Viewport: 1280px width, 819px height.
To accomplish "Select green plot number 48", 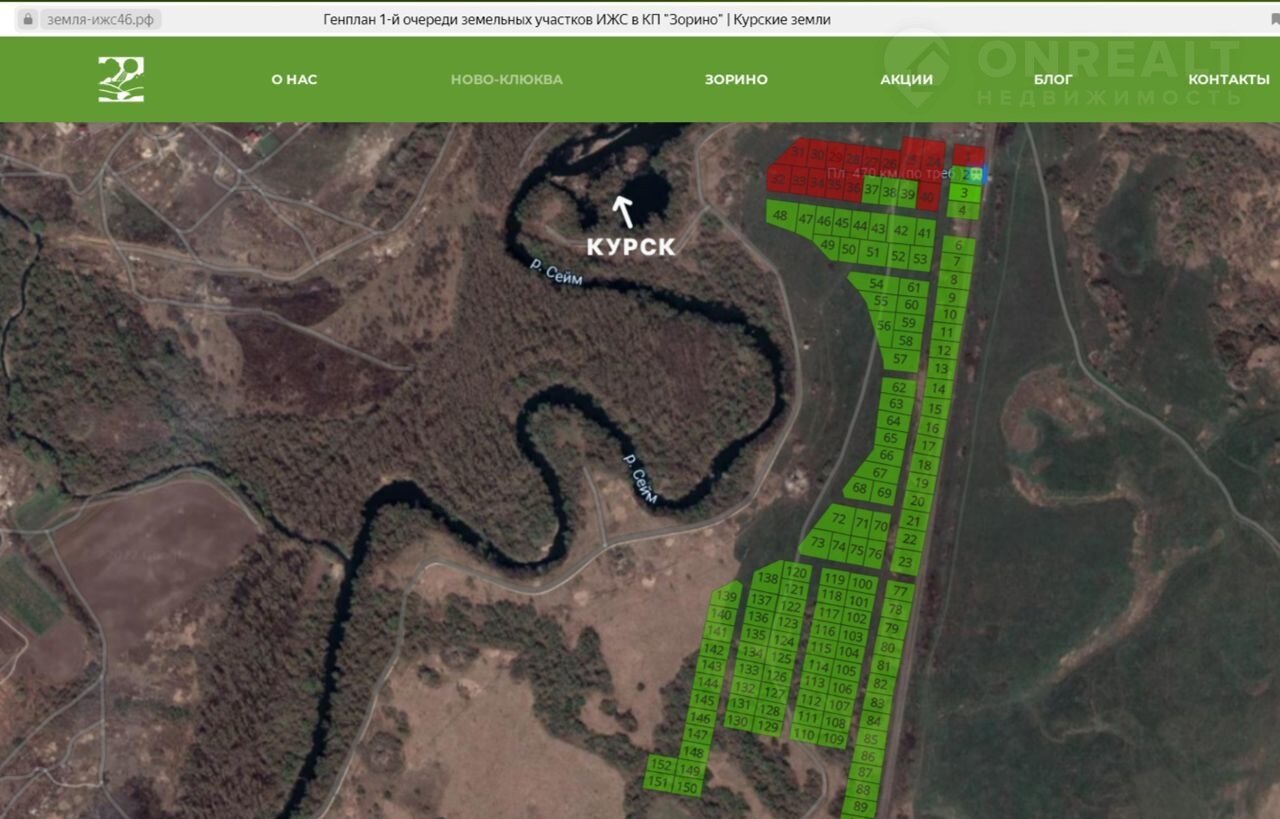I will tap(780, 216).
